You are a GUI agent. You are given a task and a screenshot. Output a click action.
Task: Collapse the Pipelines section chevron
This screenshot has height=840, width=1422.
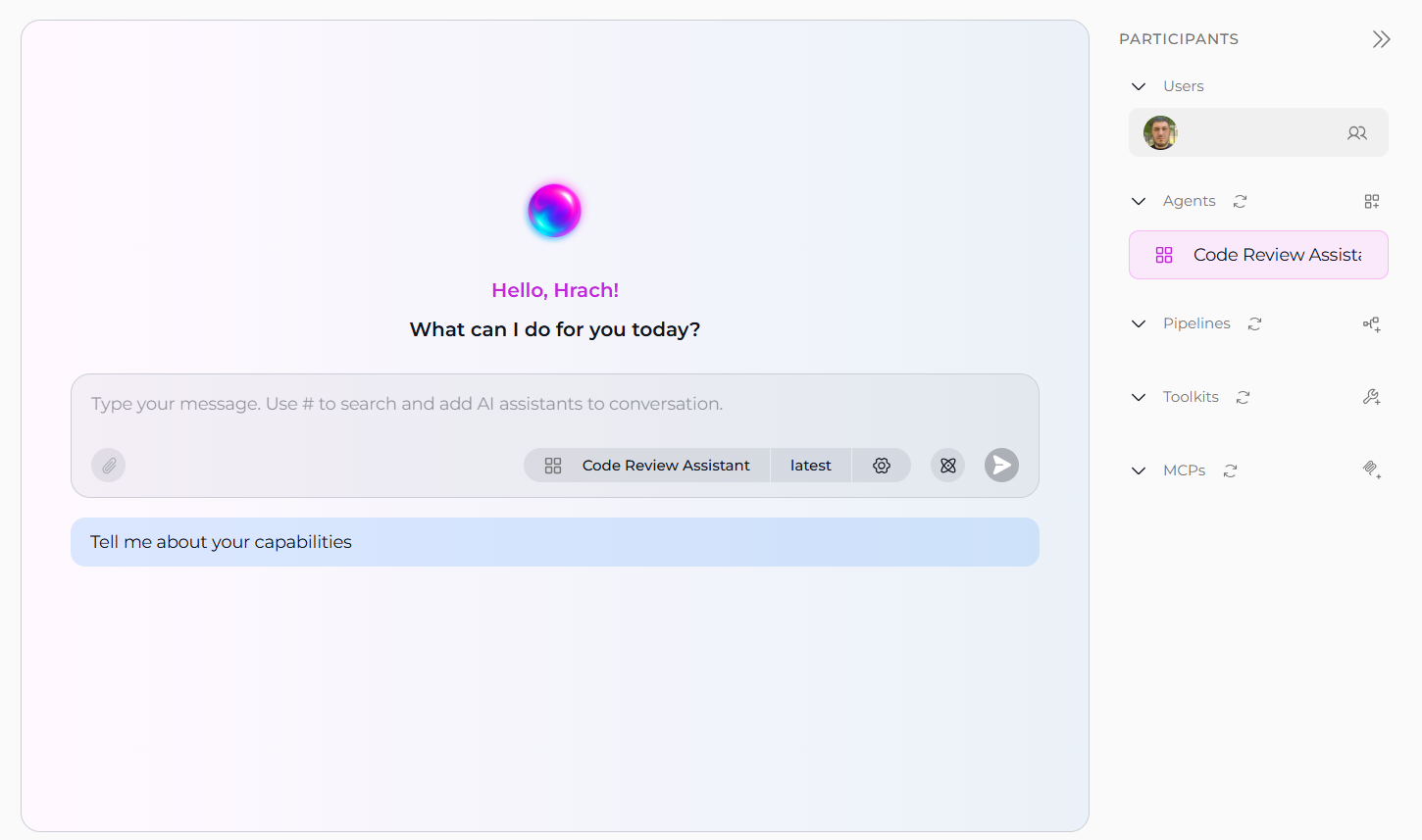[x=1139, y=324]
